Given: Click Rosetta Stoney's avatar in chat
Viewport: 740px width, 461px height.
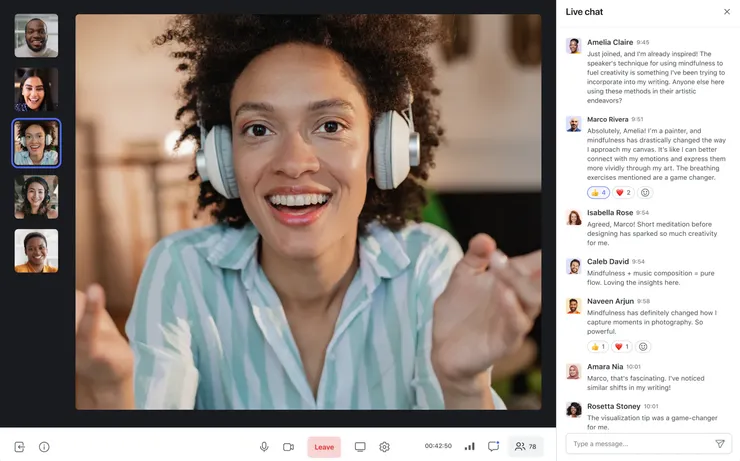Looking at the screenshot, I should pyautogui.click(x=573, y=410).
